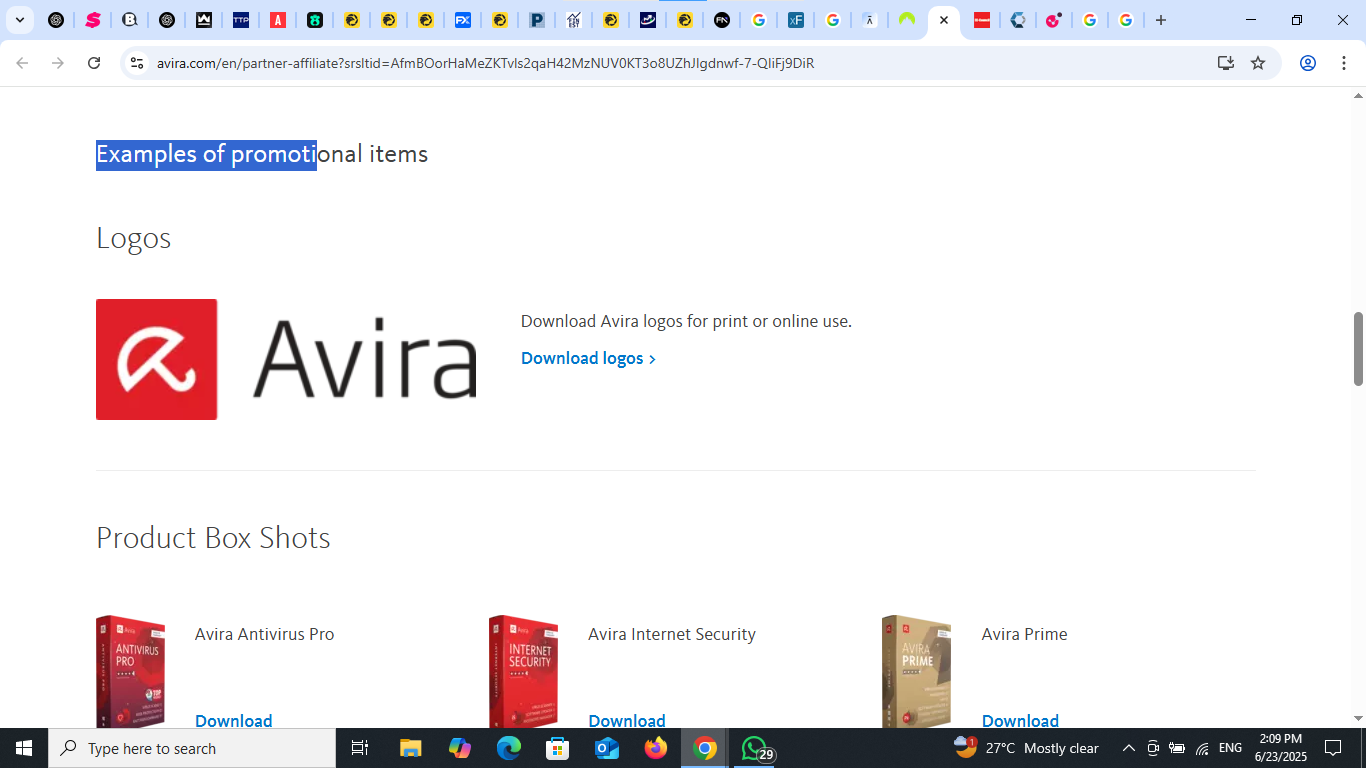Switch to the xF favicon tab
This screenshot has width=1366, height=768.
pyautogui.click(x=796, y=20)
